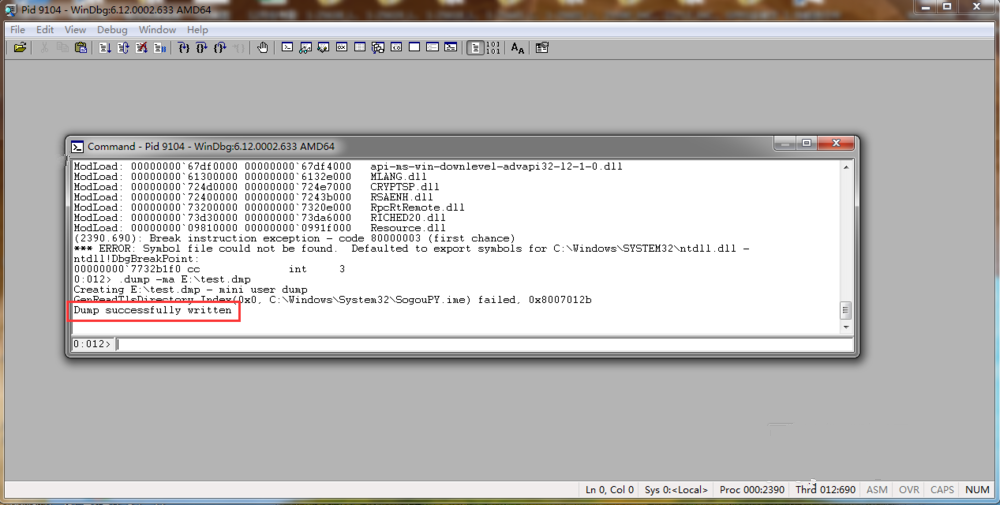Click the ModLoad line for Resource.dll
This screenshot has width=1000, height=505.
point(260,228)
